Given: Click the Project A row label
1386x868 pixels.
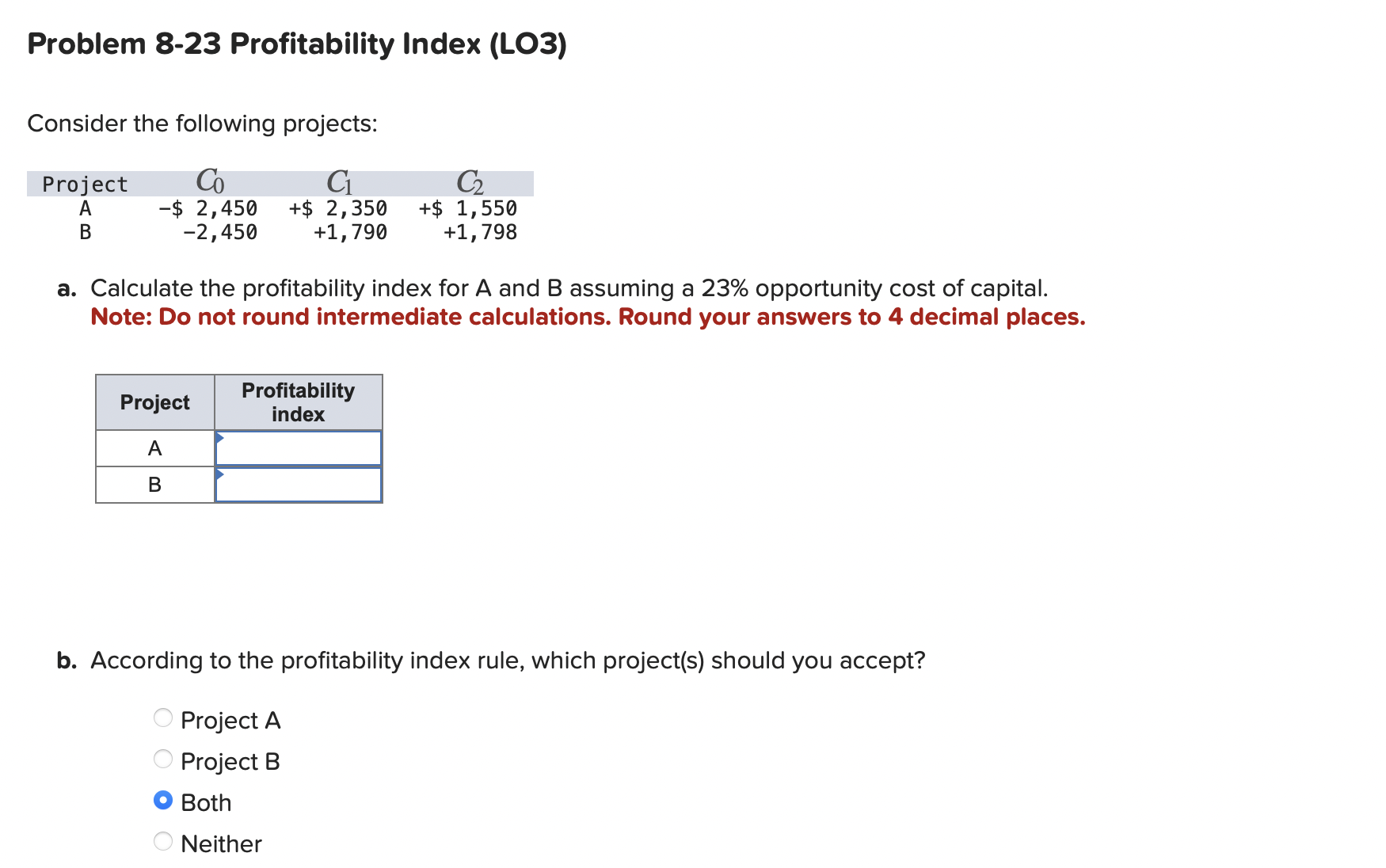Looking at the screenshot, I should (x=155, y=447).
